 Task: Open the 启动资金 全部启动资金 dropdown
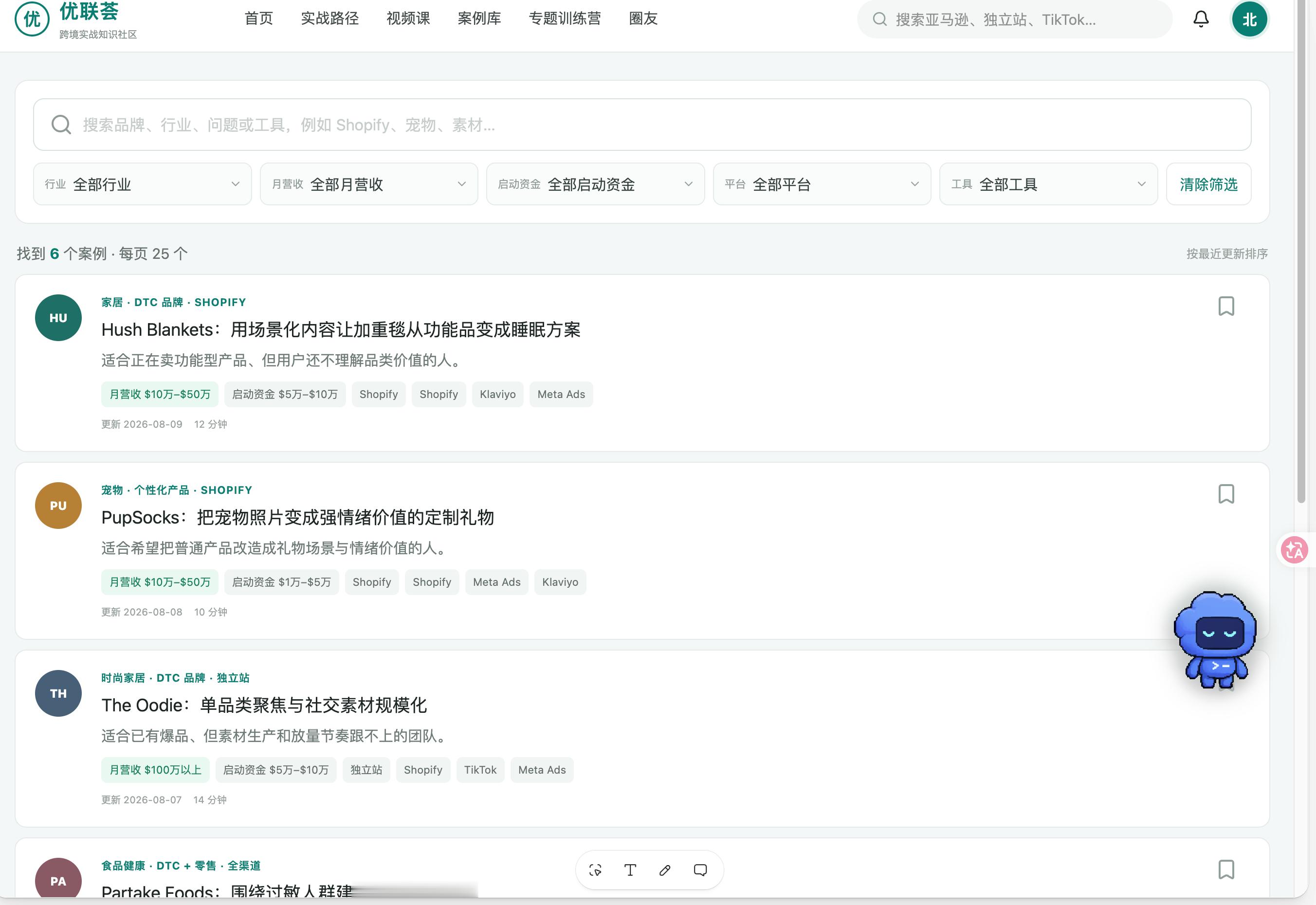(595, 184)
